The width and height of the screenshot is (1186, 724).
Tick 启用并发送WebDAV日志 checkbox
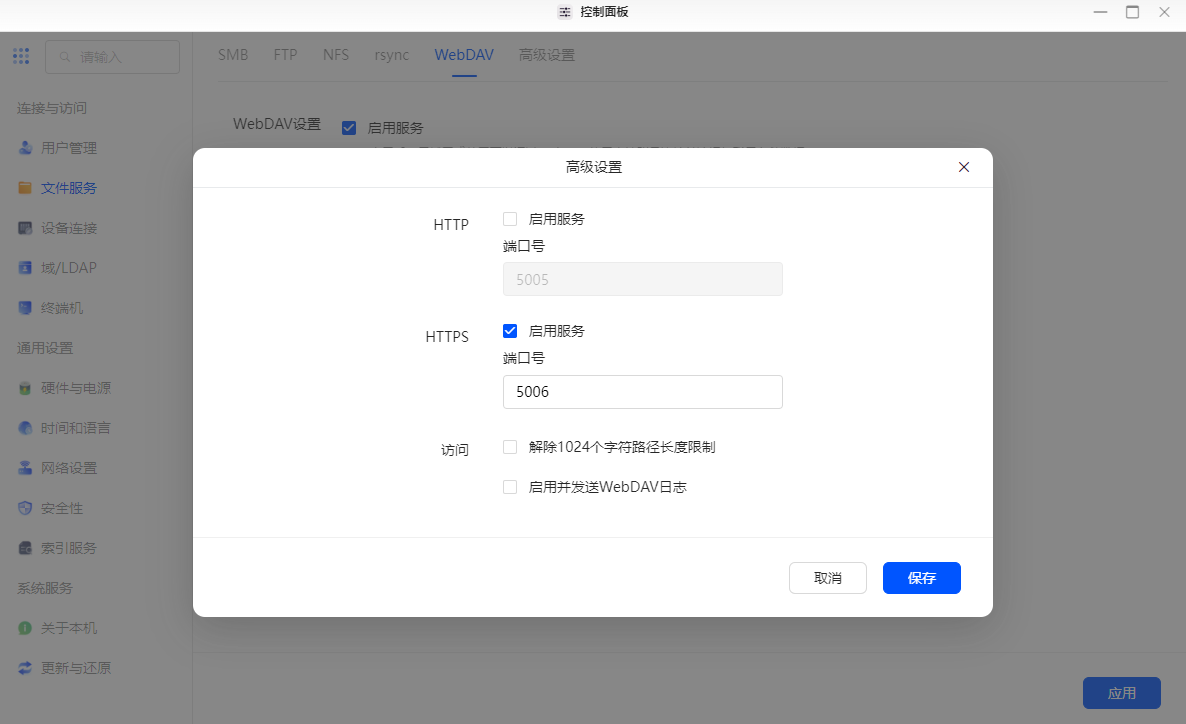tap(510, 487)
